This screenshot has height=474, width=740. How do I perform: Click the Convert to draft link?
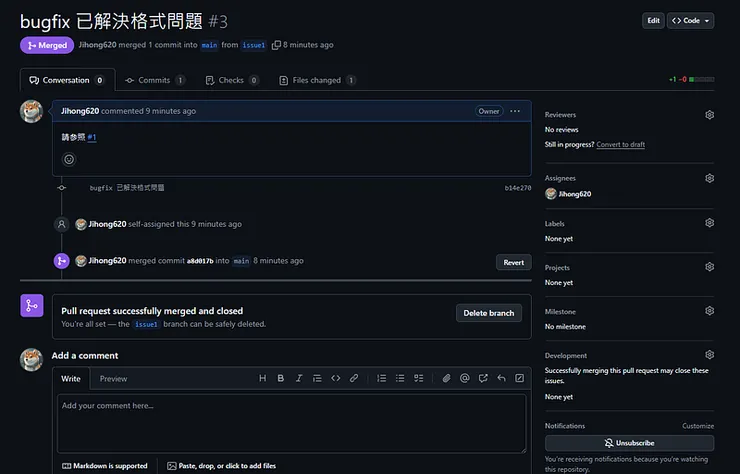click(620, 144)
